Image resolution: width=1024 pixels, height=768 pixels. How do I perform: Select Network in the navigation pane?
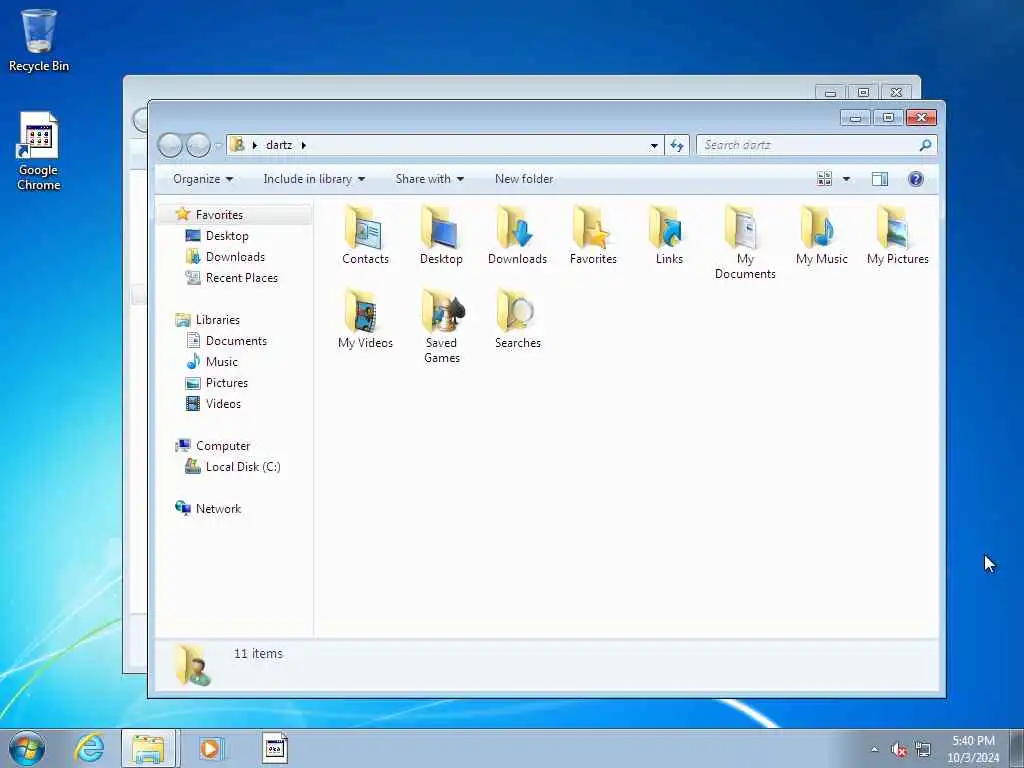(x=218, y=508)
